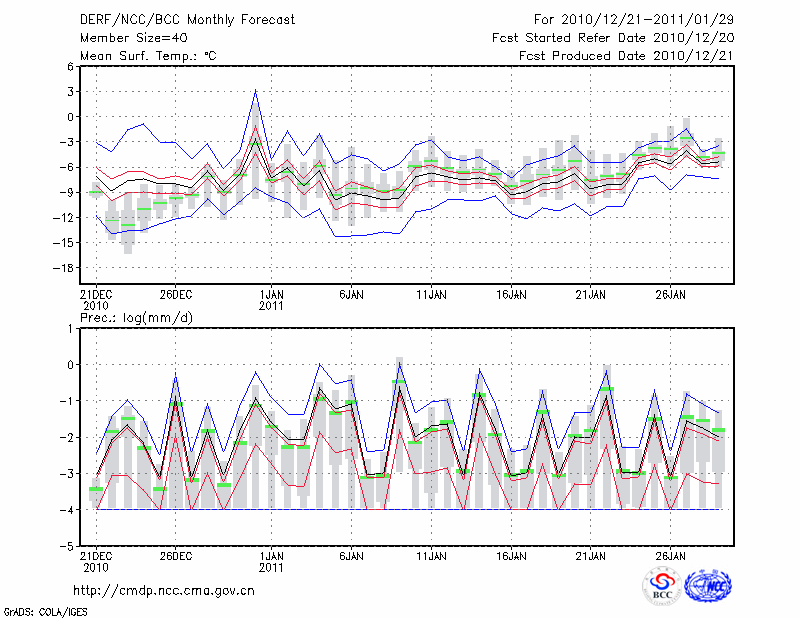Image resolution: width=800 pixels, height=618 pixels.
Task: Select the Member Size=40 text
Action: pyautogui.click(x=133, y=37)
